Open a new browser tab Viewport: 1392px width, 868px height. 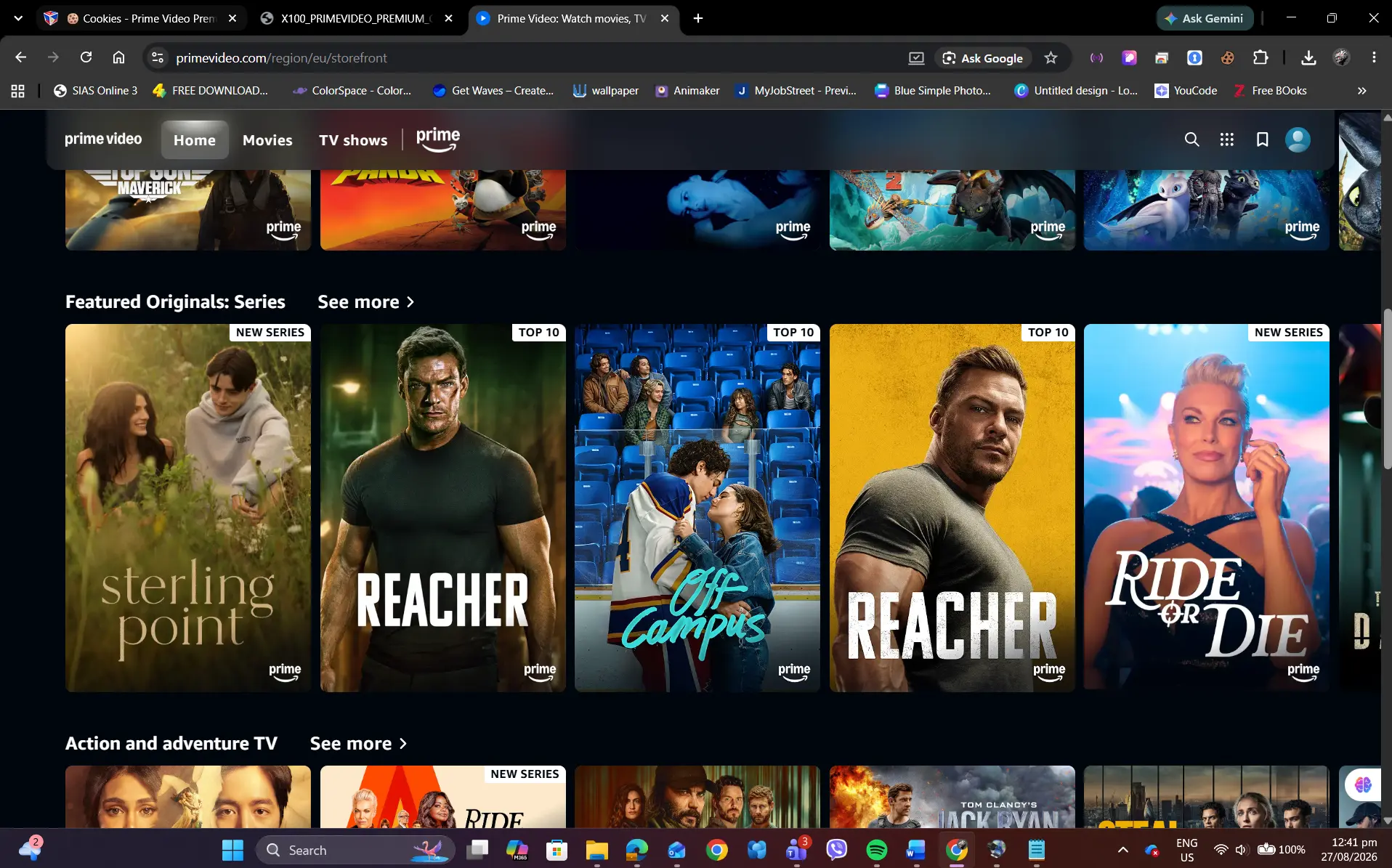tap(698, 18)
